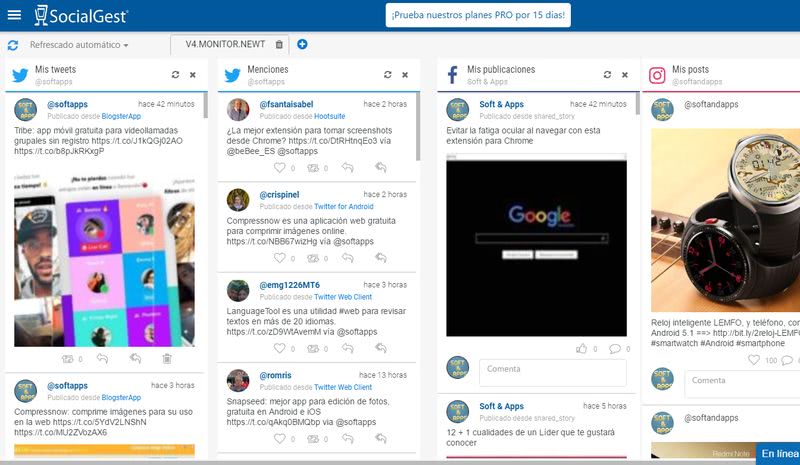Reply all on the Tribe app tweet

tap(135, 359)
